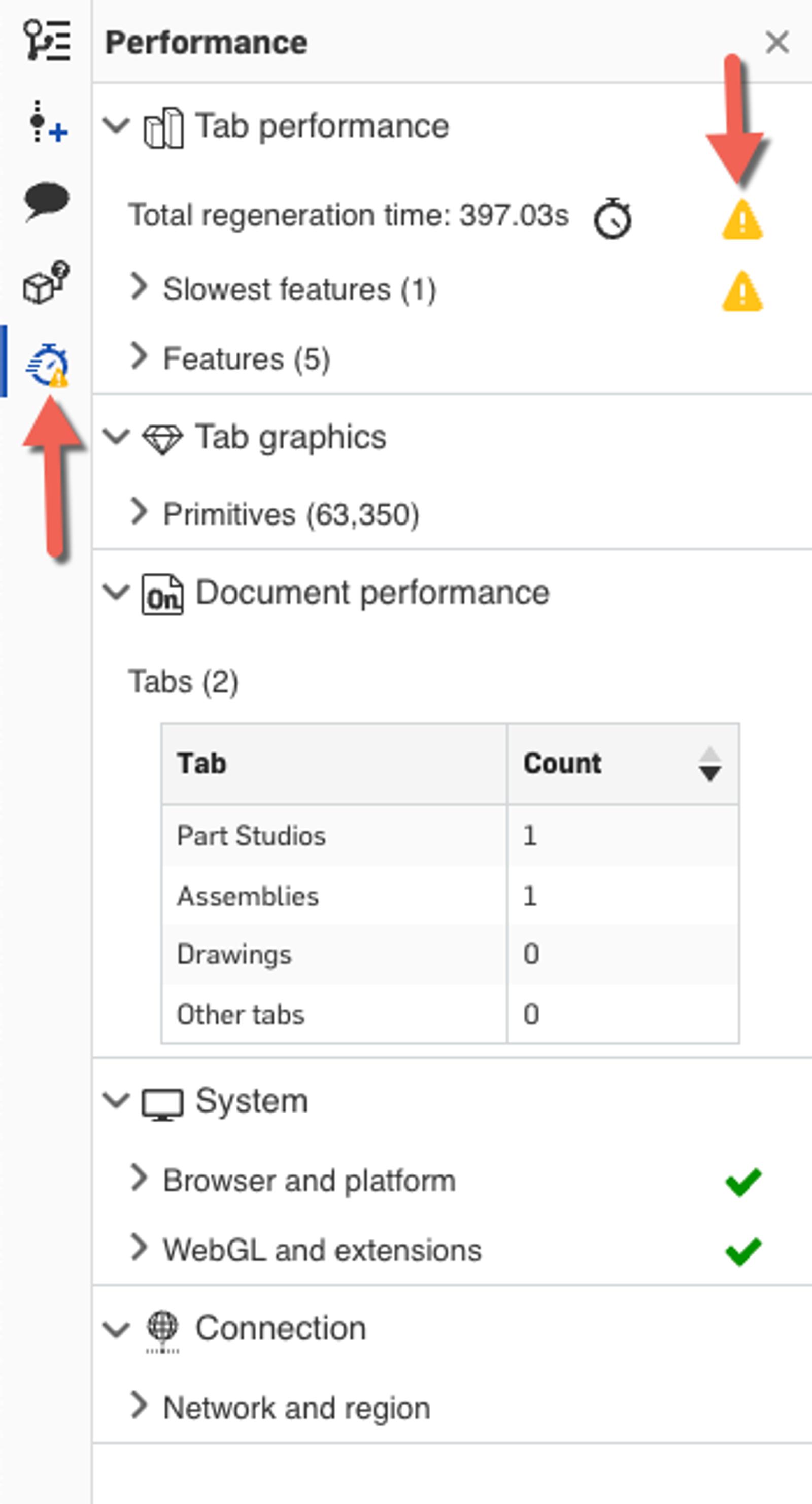Click warning icon beside Slowest features
Screen dimensions: 812x1504
click(741, 291)
